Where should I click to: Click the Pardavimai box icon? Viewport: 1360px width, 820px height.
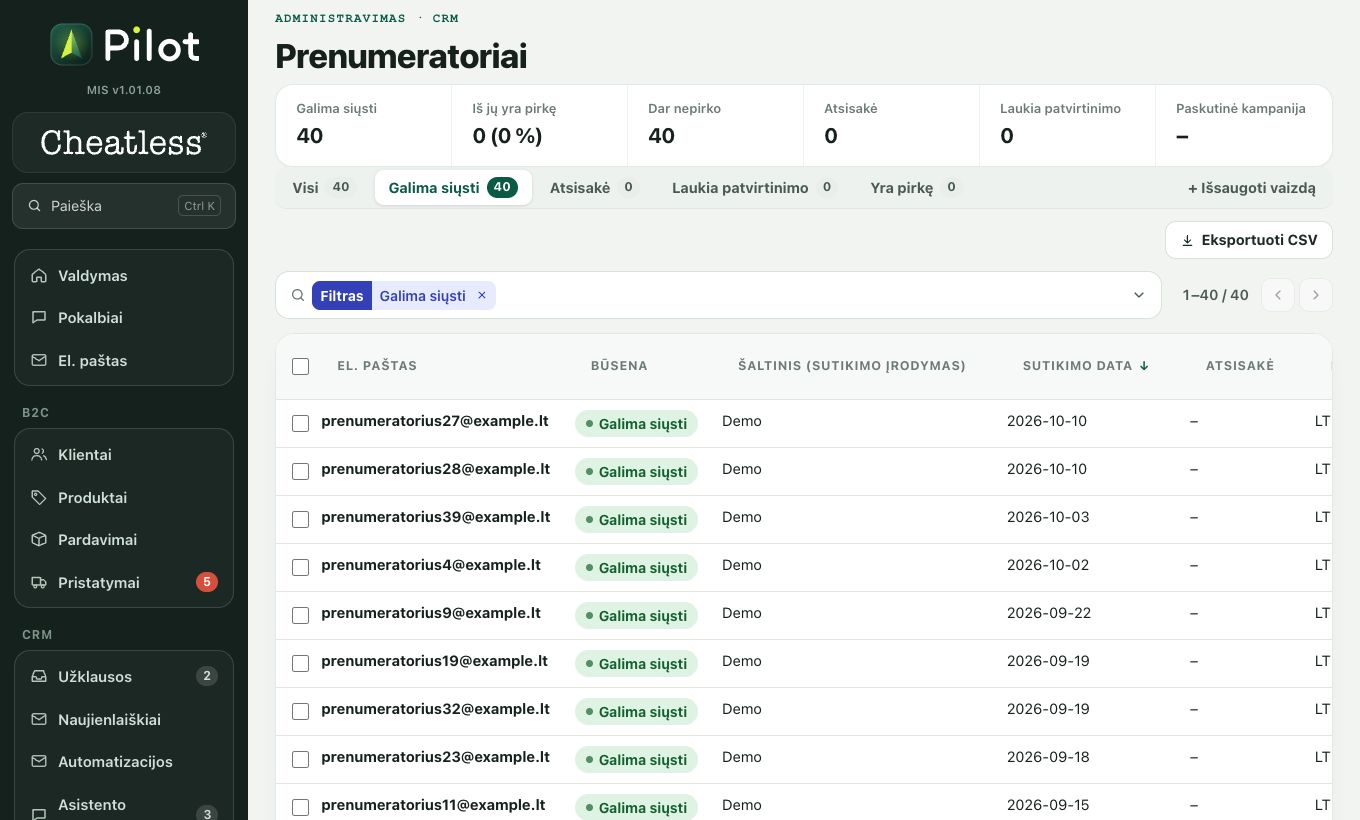39,540
